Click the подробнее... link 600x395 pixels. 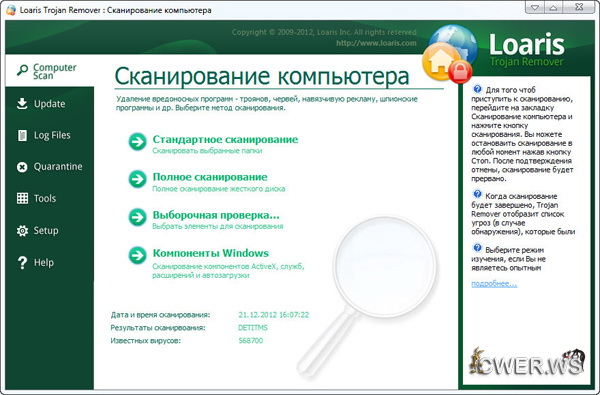point(494,284)
